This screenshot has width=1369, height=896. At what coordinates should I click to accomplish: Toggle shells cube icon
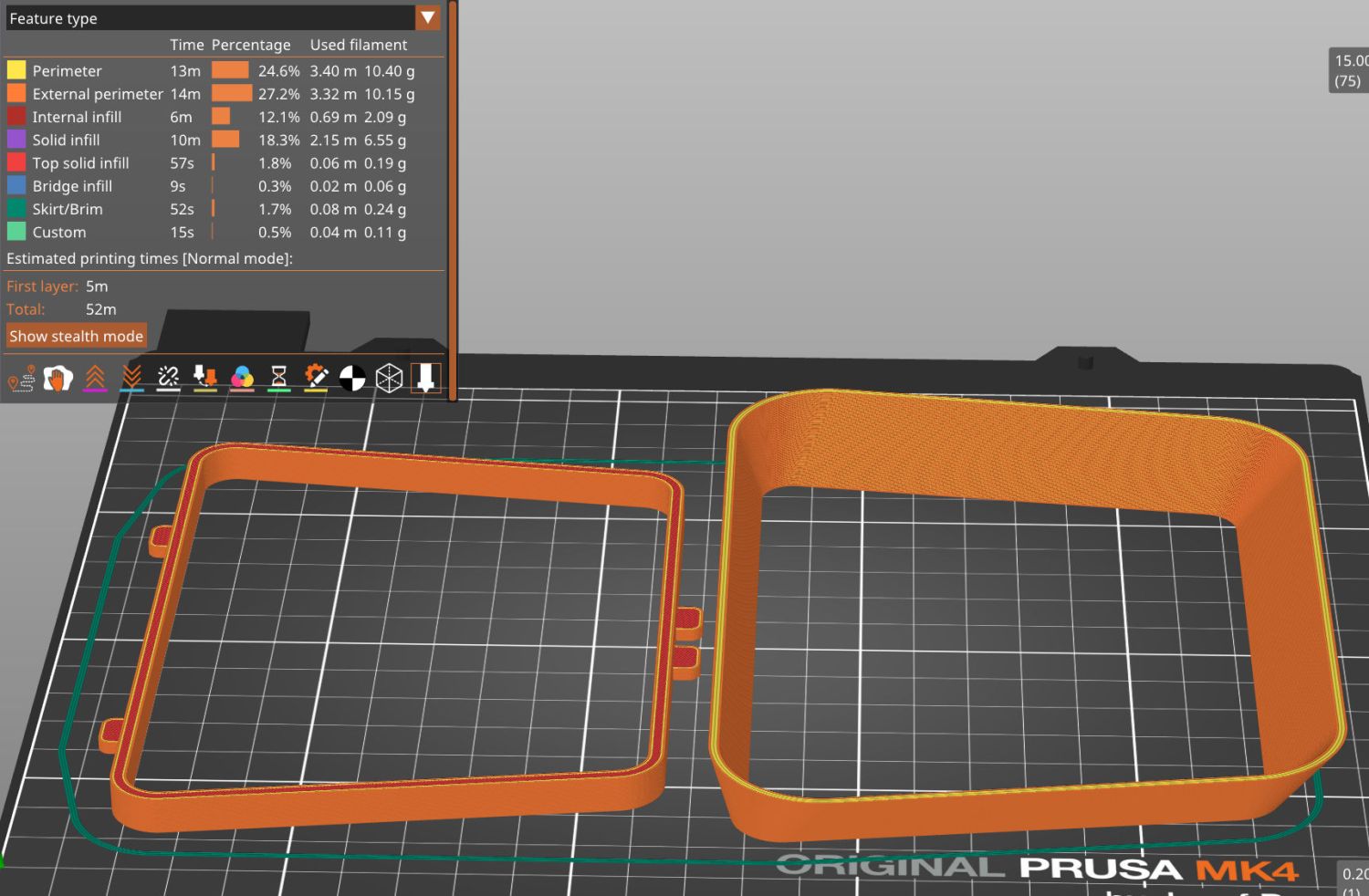(x=389, y=378)
